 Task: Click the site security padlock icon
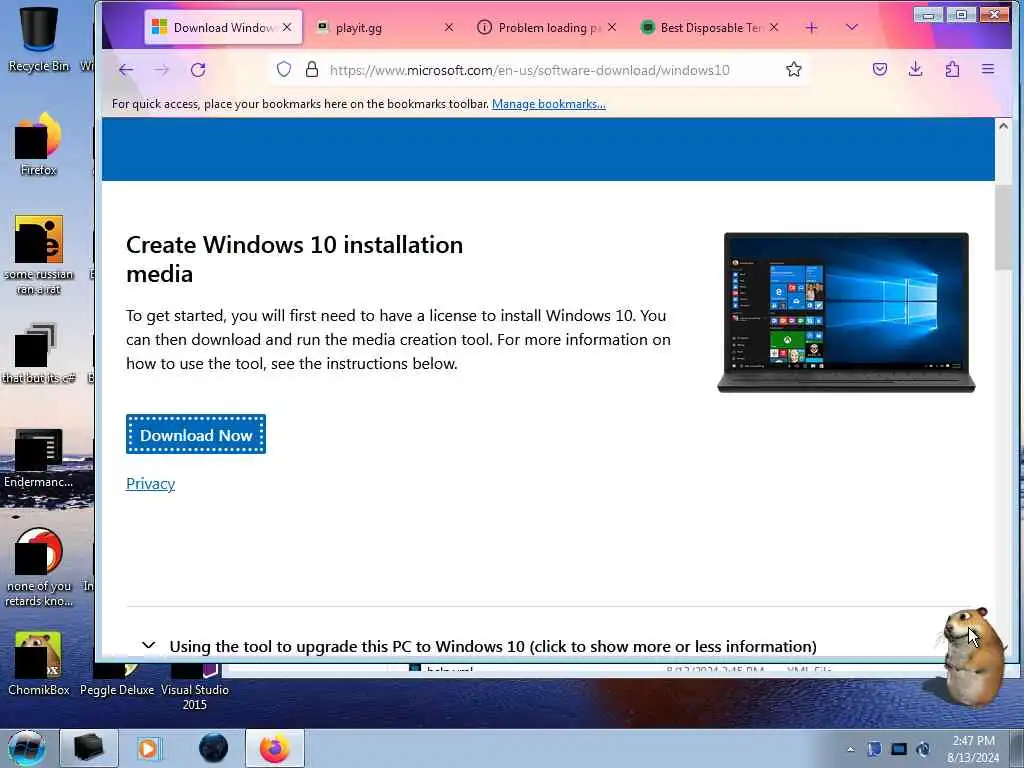pyautogui.click(x=312, y=70)
